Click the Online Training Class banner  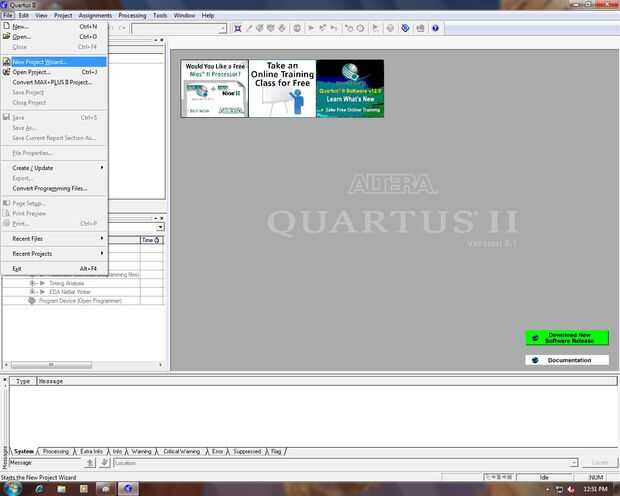pos(282,88)
